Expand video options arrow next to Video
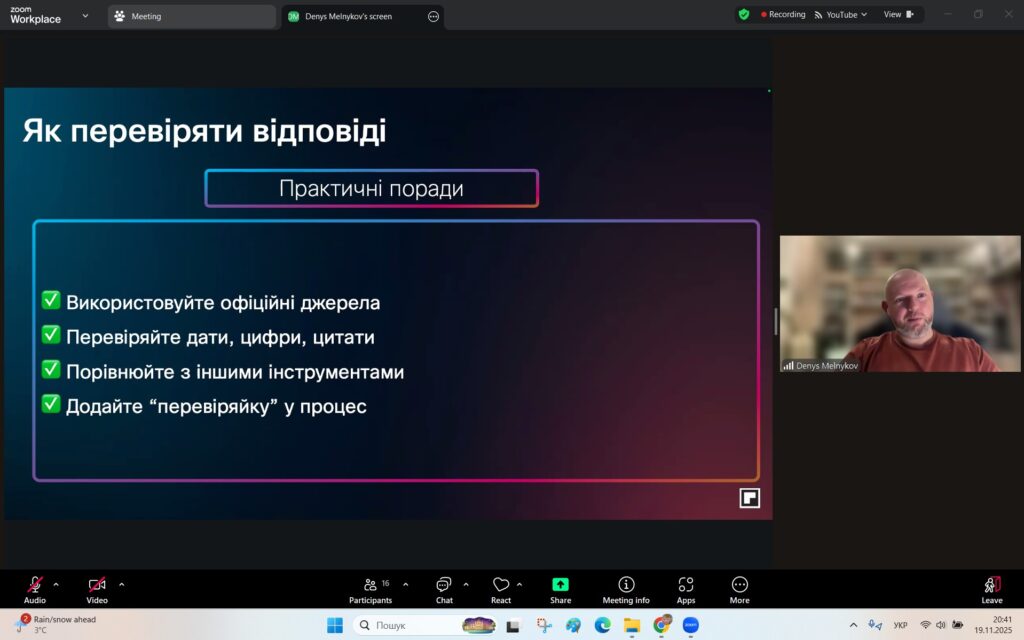This screenshot has width=1024, height=640. 122,584
